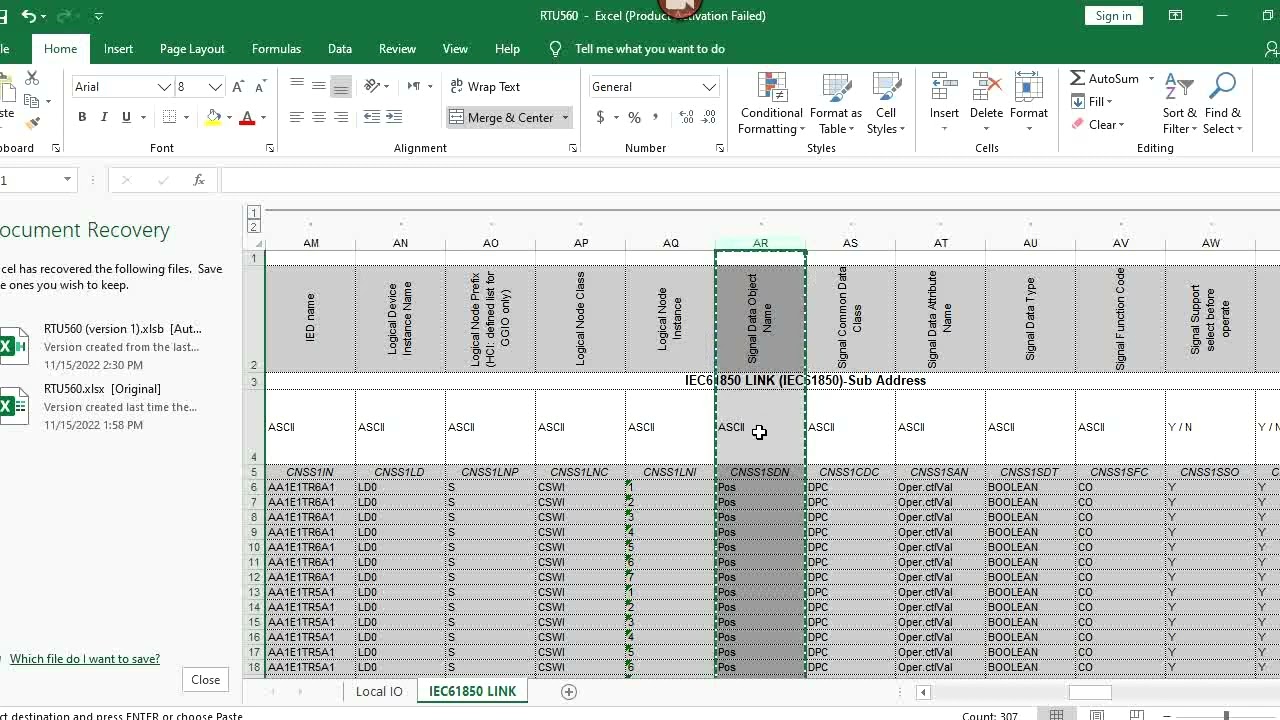Open the Format cells menu
1280x720 pixels.
(1028, 103)
